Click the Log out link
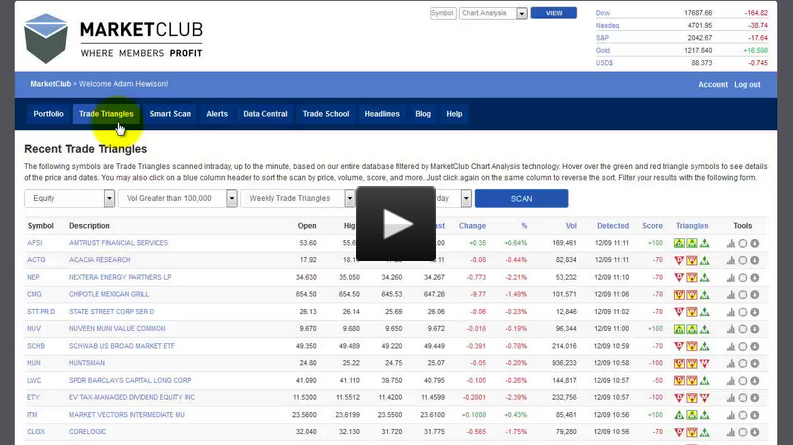 click(x=747, y=84)
